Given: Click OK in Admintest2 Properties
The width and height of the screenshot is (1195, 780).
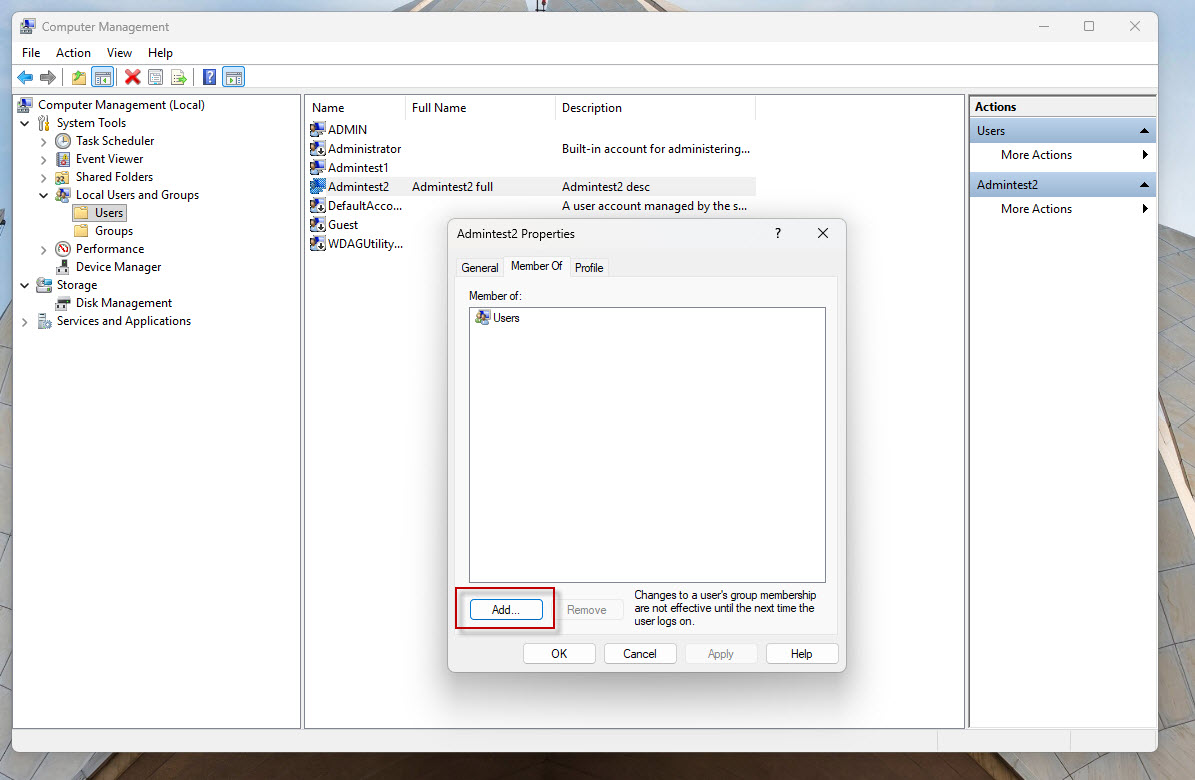Looking at the screenshot, I should (559, 653).
